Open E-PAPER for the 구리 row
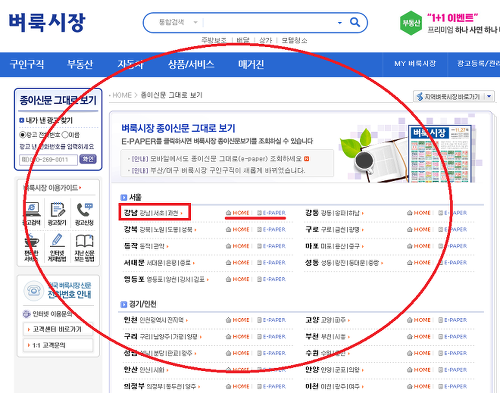Image resolution: width=500 pixels, height=393 pixels. coord(271,337)
